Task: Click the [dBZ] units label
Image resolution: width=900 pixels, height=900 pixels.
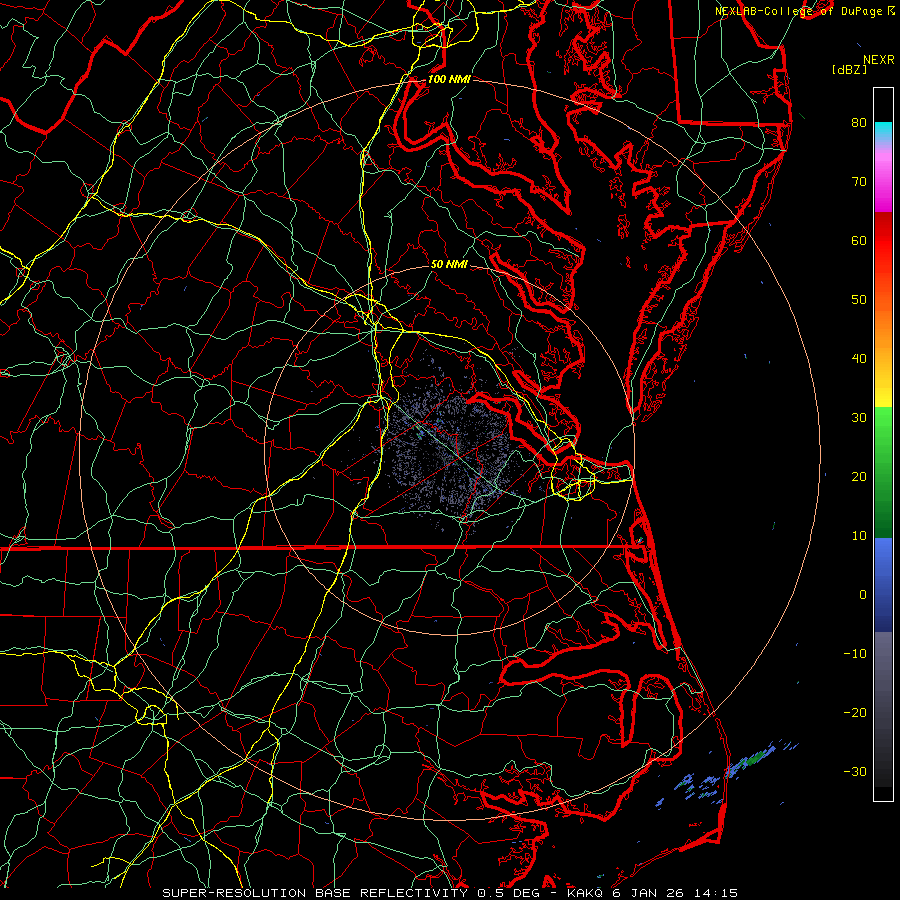Action: [848, 69]
